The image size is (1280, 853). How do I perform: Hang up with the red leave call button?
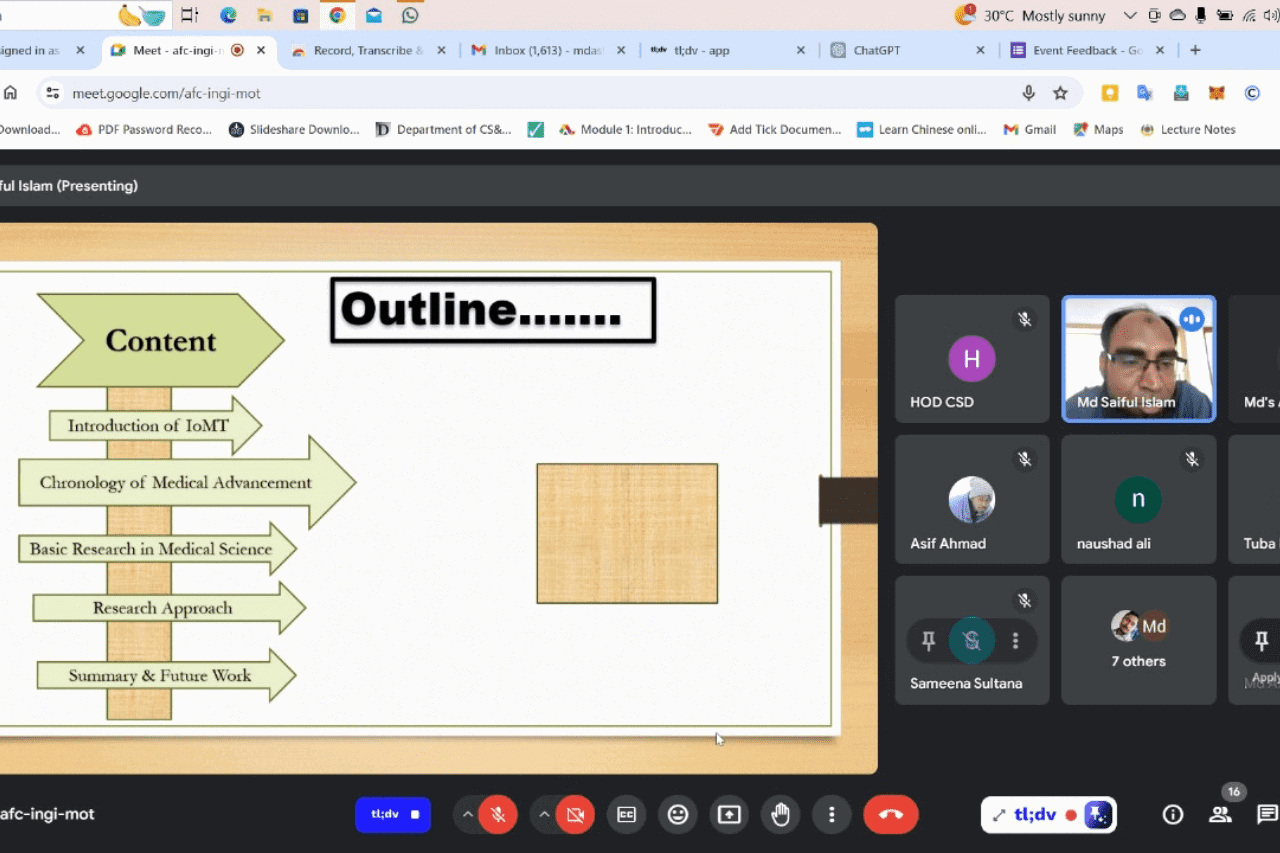[x=890, y=815]
